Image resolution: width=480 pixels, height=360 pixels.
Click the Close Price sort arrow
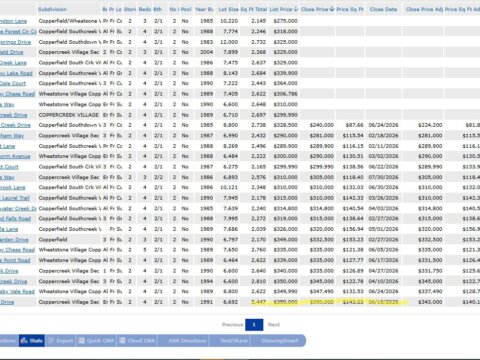point(332,9)
